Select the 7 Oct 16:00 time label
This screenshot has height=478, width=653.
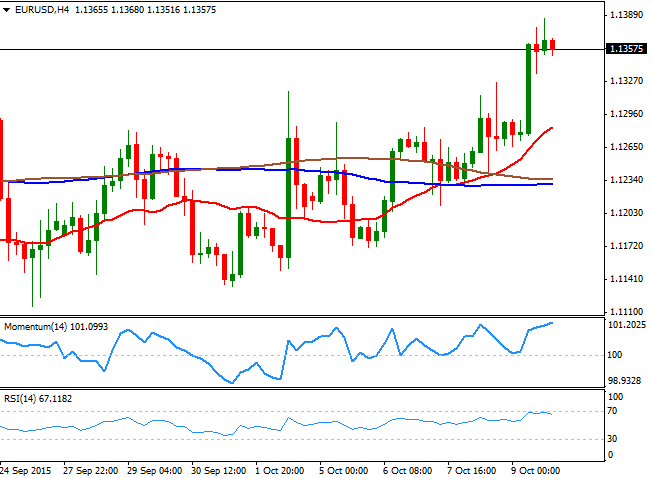point(474,470)
